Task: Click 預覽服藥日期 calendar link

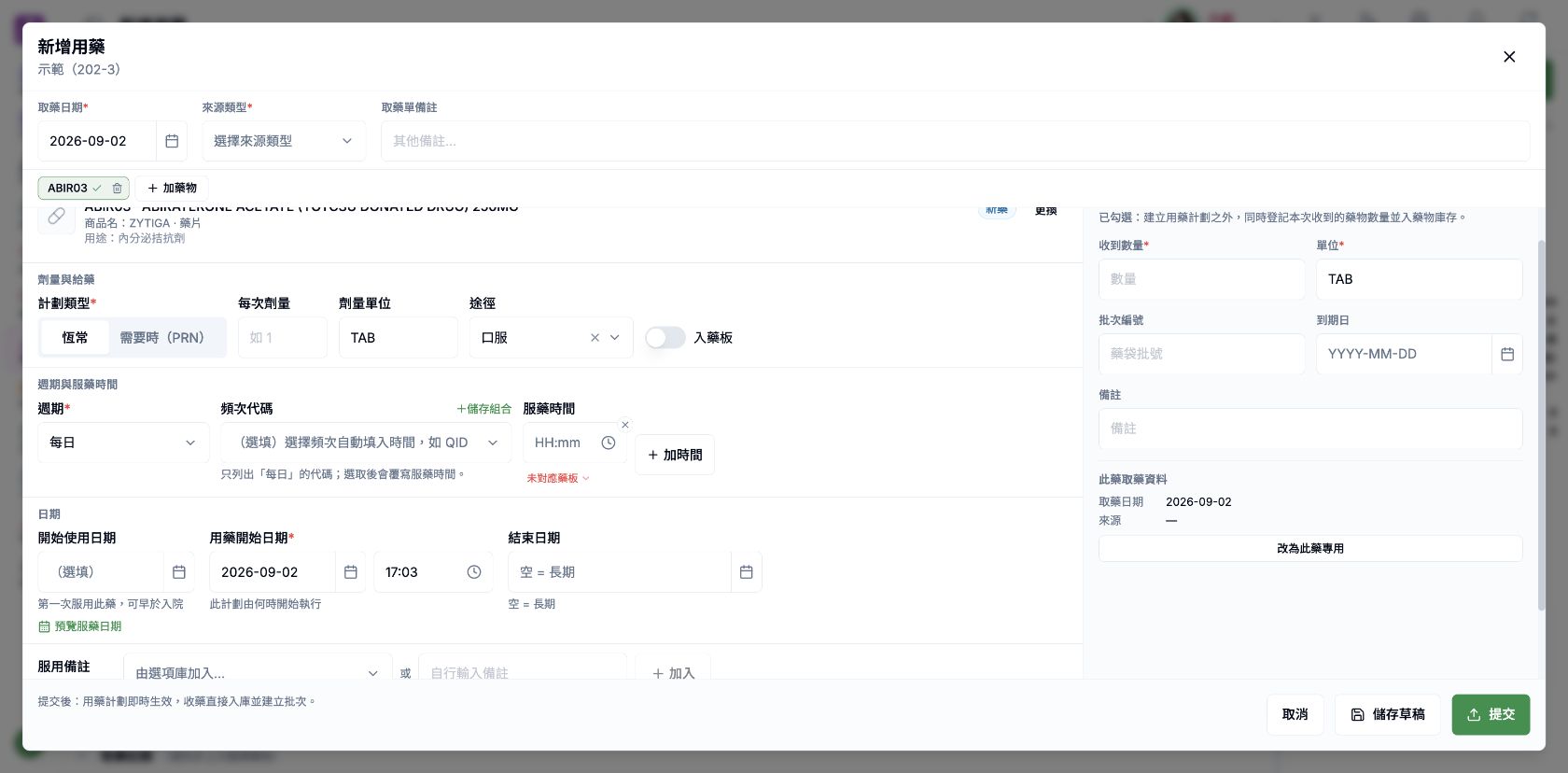Action: (x=80, y=626)
